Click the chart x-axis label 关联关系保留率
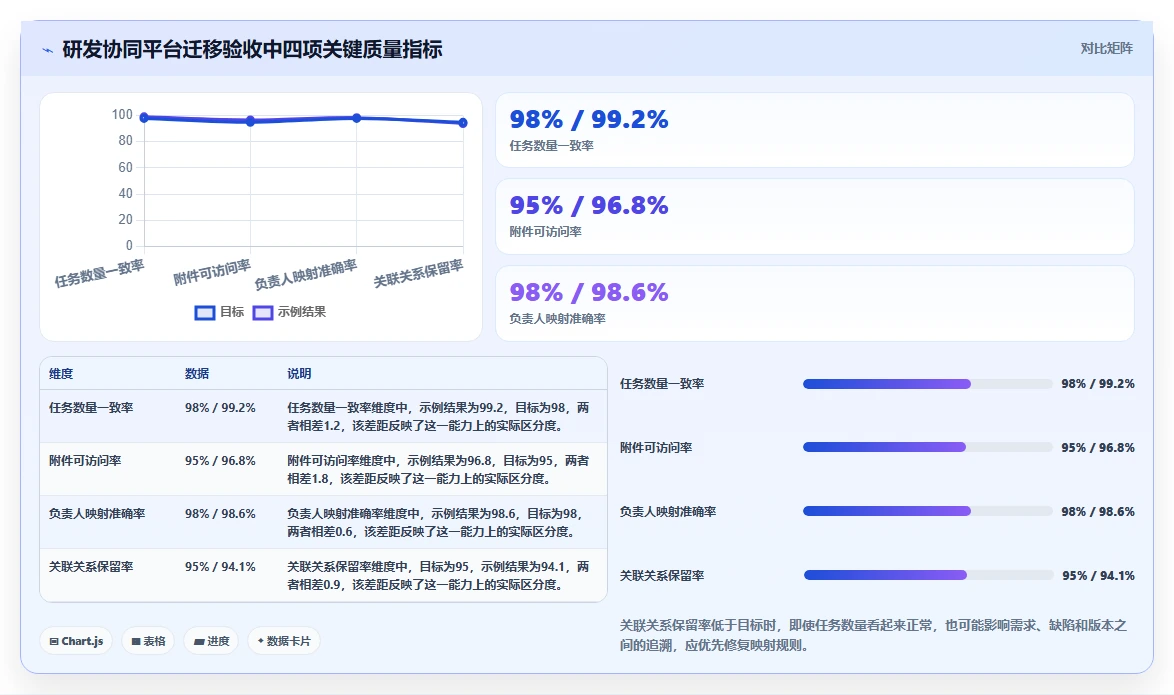The width and height of the screenshot is (1174, 695). point(419,274)
